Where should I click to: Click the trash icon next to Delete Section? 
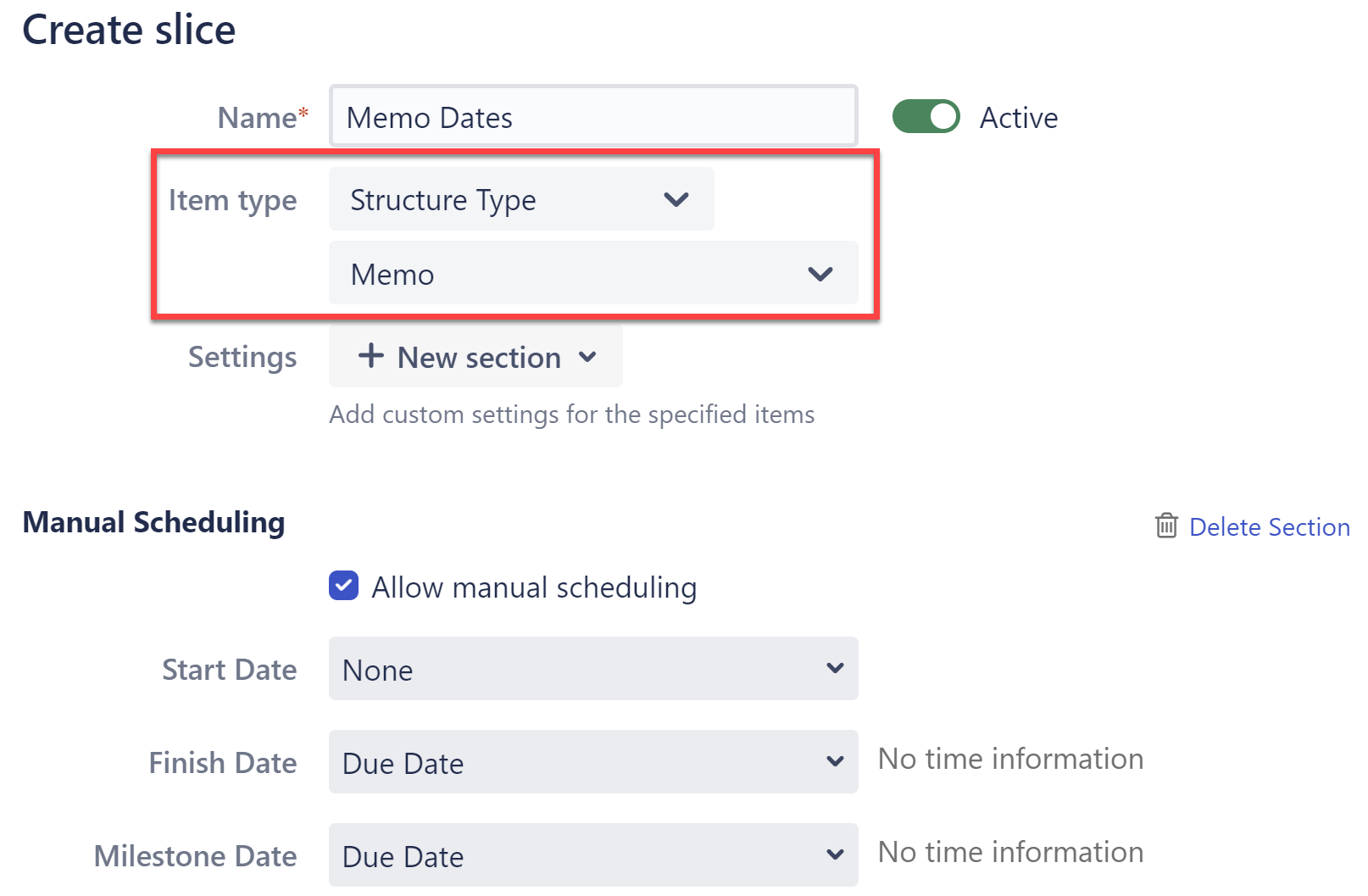click(1166, 526)
